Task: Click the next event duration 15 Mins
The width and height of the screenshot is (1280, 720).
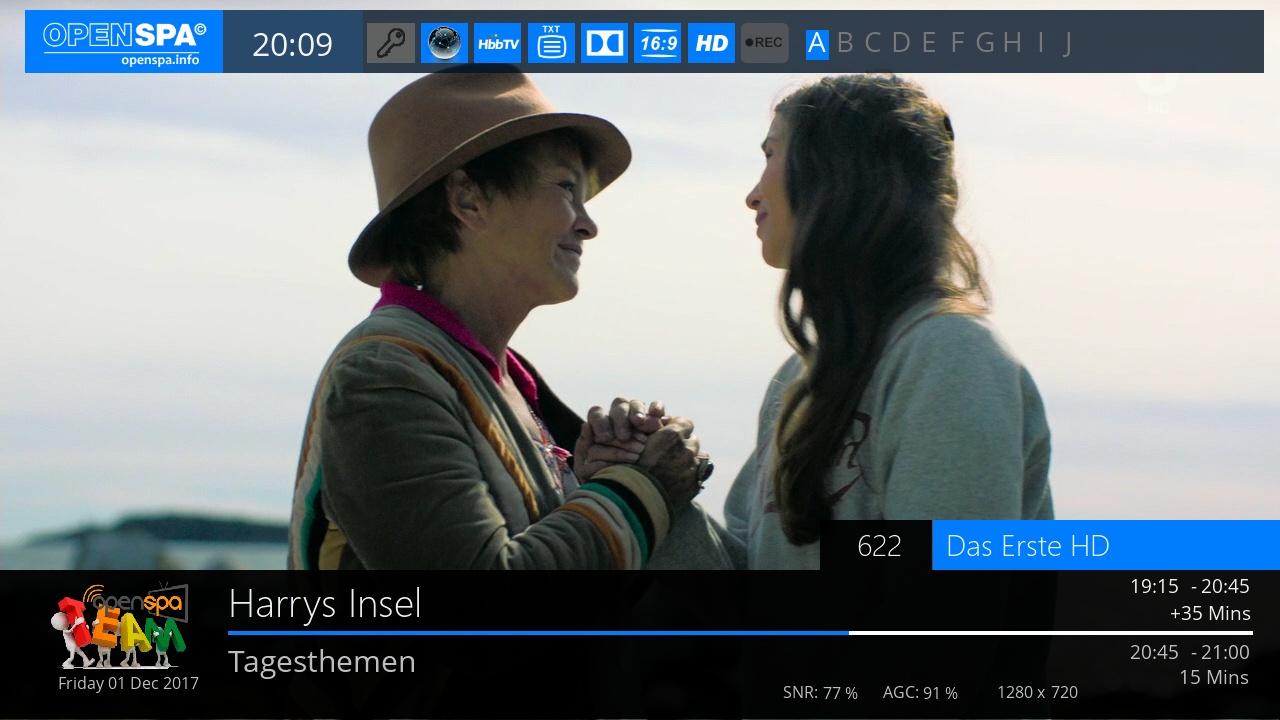Action: (1214, 678)
